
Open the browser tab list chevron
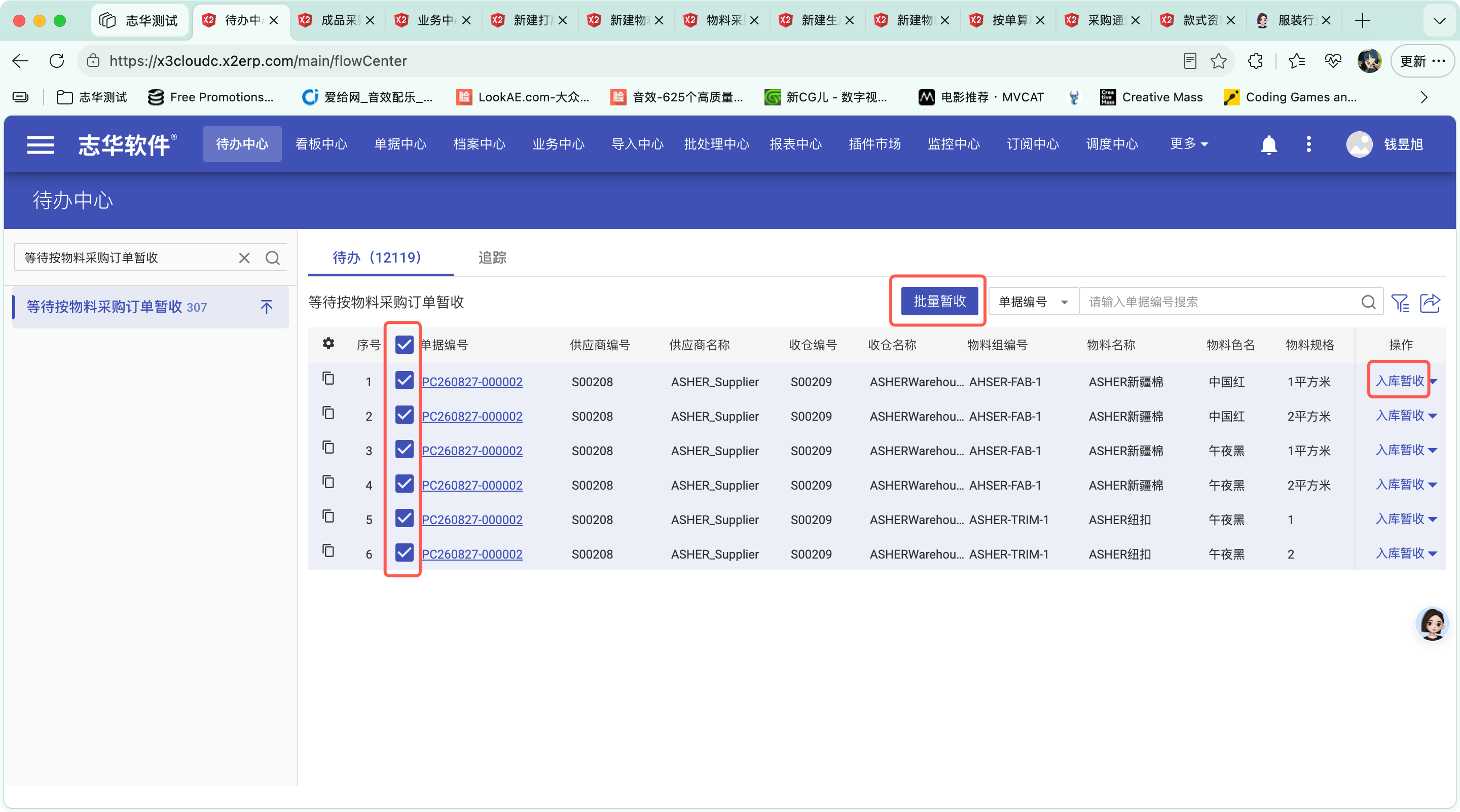pyautogui.click(x=1440, y=21)
